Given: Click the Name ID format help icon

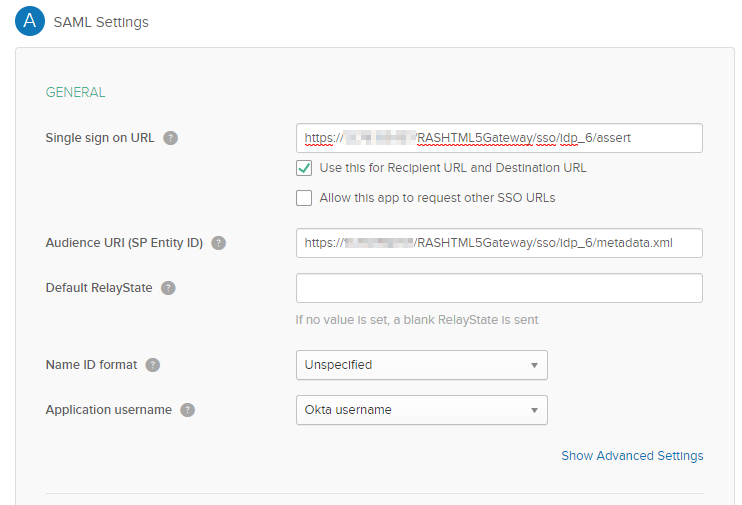Looking at the screenshot, I should [x=153, y=365].
